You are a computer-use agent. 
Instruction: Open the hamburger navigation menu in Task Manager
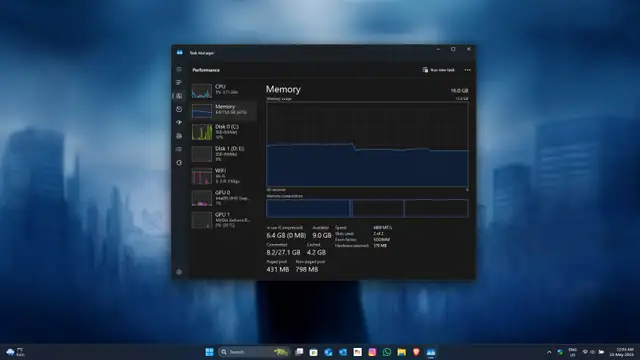[179, 69]
